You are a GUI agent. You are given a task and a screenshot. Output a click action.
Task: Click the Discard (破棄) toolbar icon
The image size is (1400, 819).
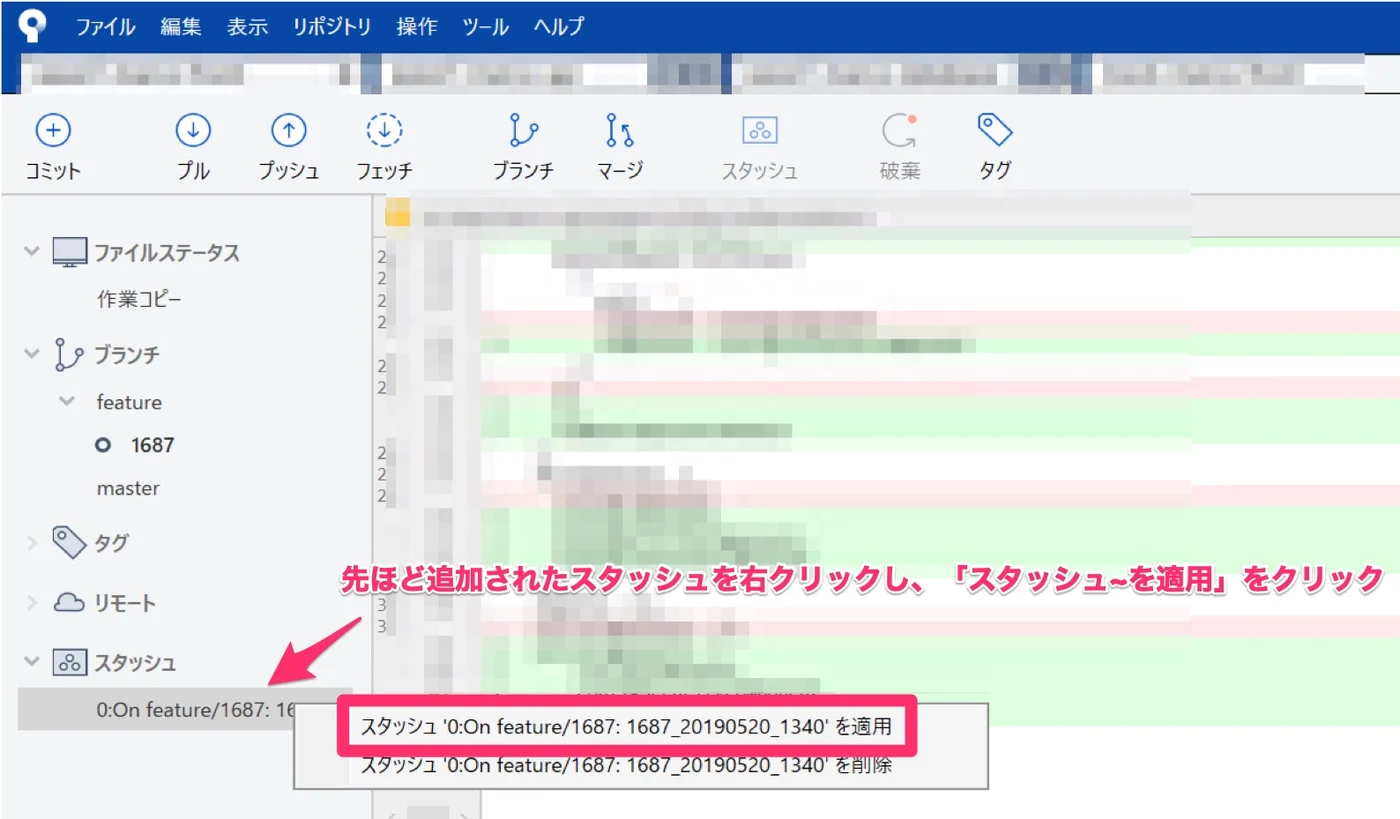[x=898, y=130]
